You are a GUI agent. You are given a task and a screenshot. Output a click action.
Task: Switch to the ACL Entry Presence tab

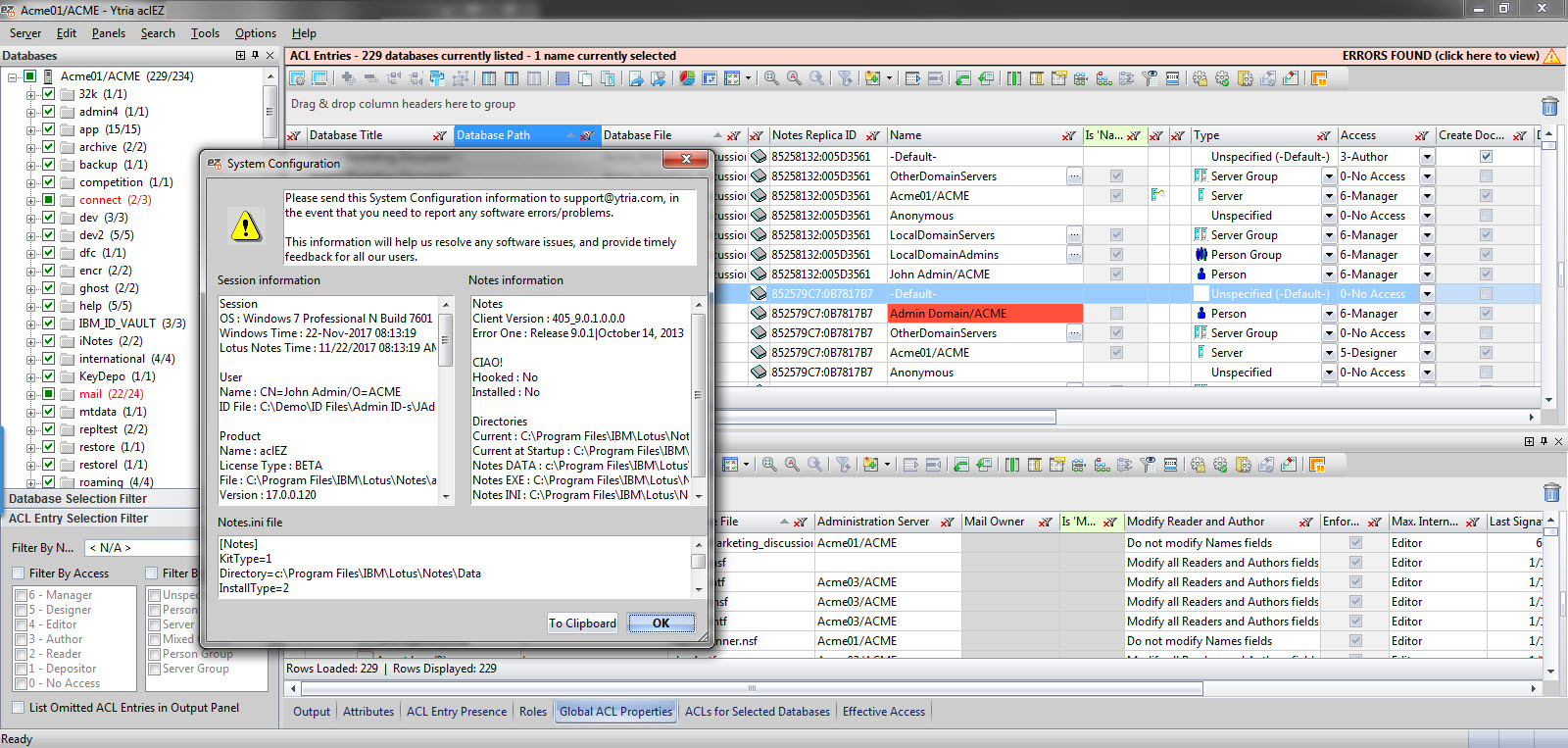pos(457,712)
